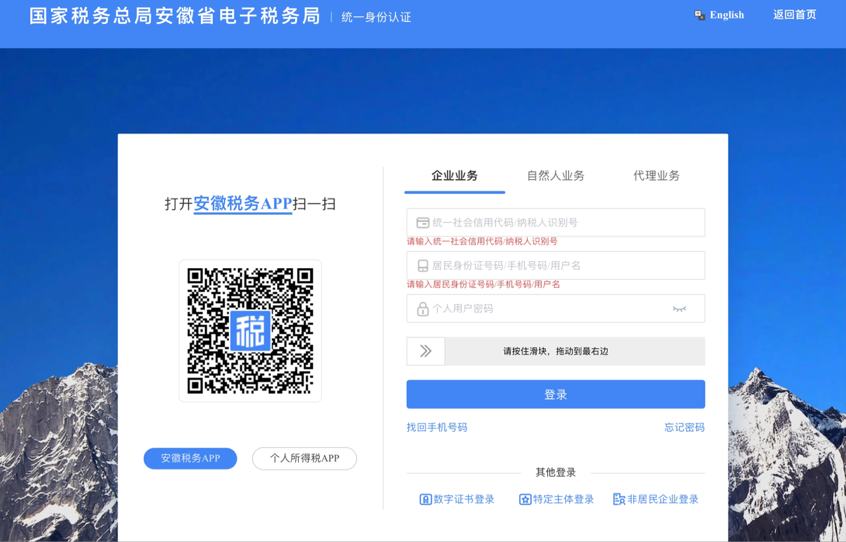Switch to the 自然人业务 tab
This screenshot has width=846, height=542.
coord(555,176)
